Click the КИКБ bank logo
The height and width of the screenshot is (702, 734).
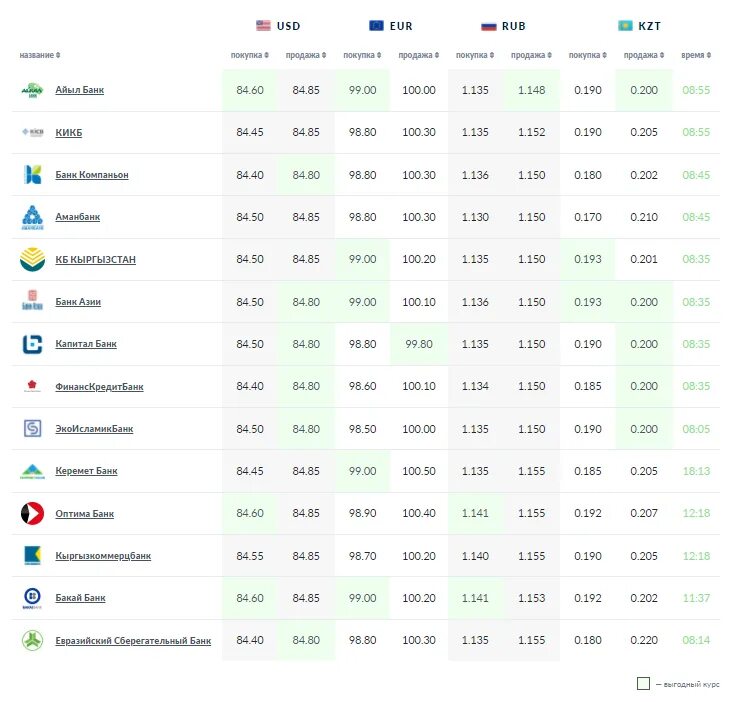pyautogui.click(x=32, y=132)
